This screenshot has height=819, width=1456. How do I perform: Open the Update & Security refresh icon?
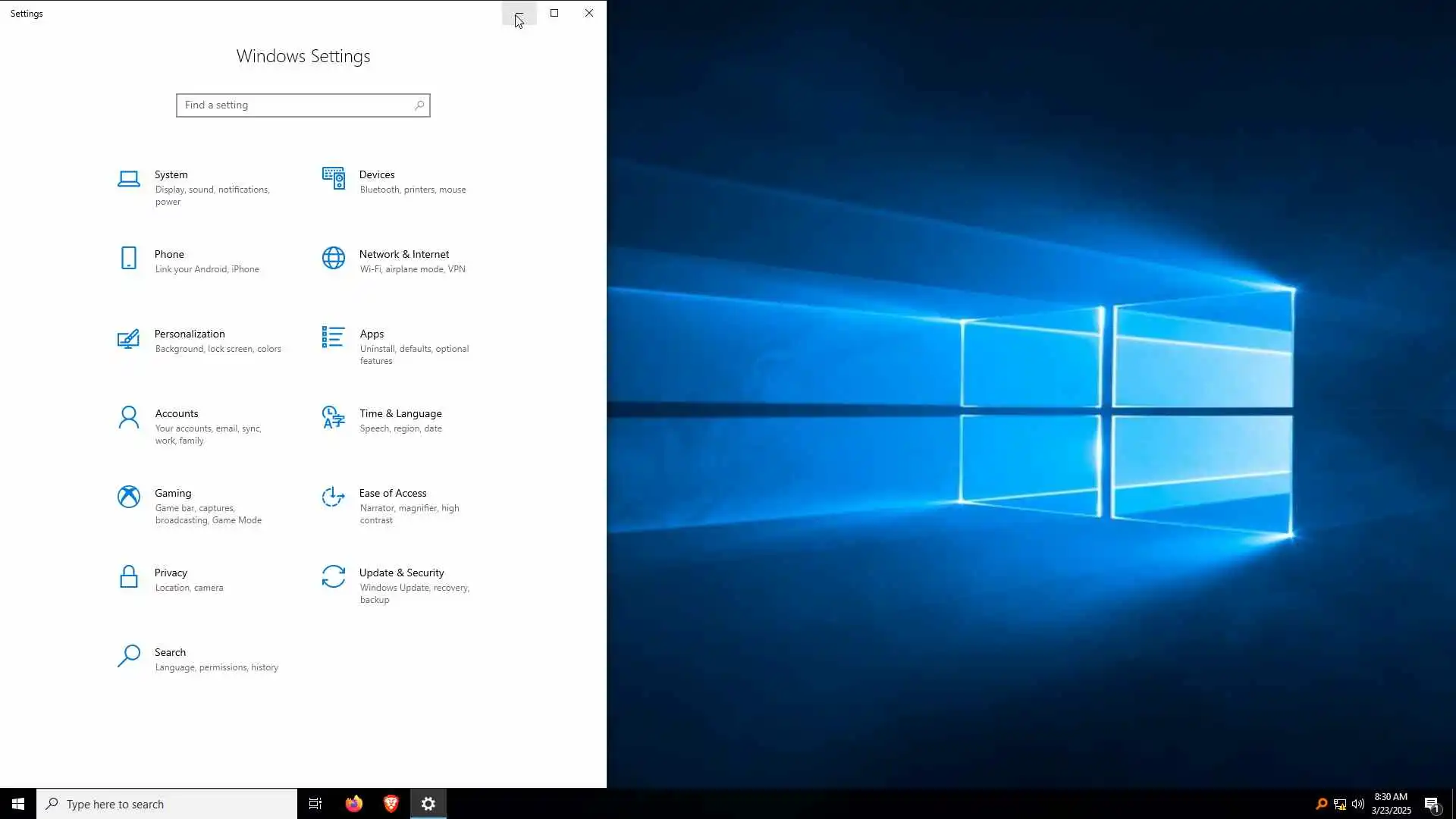pos(333,576)
